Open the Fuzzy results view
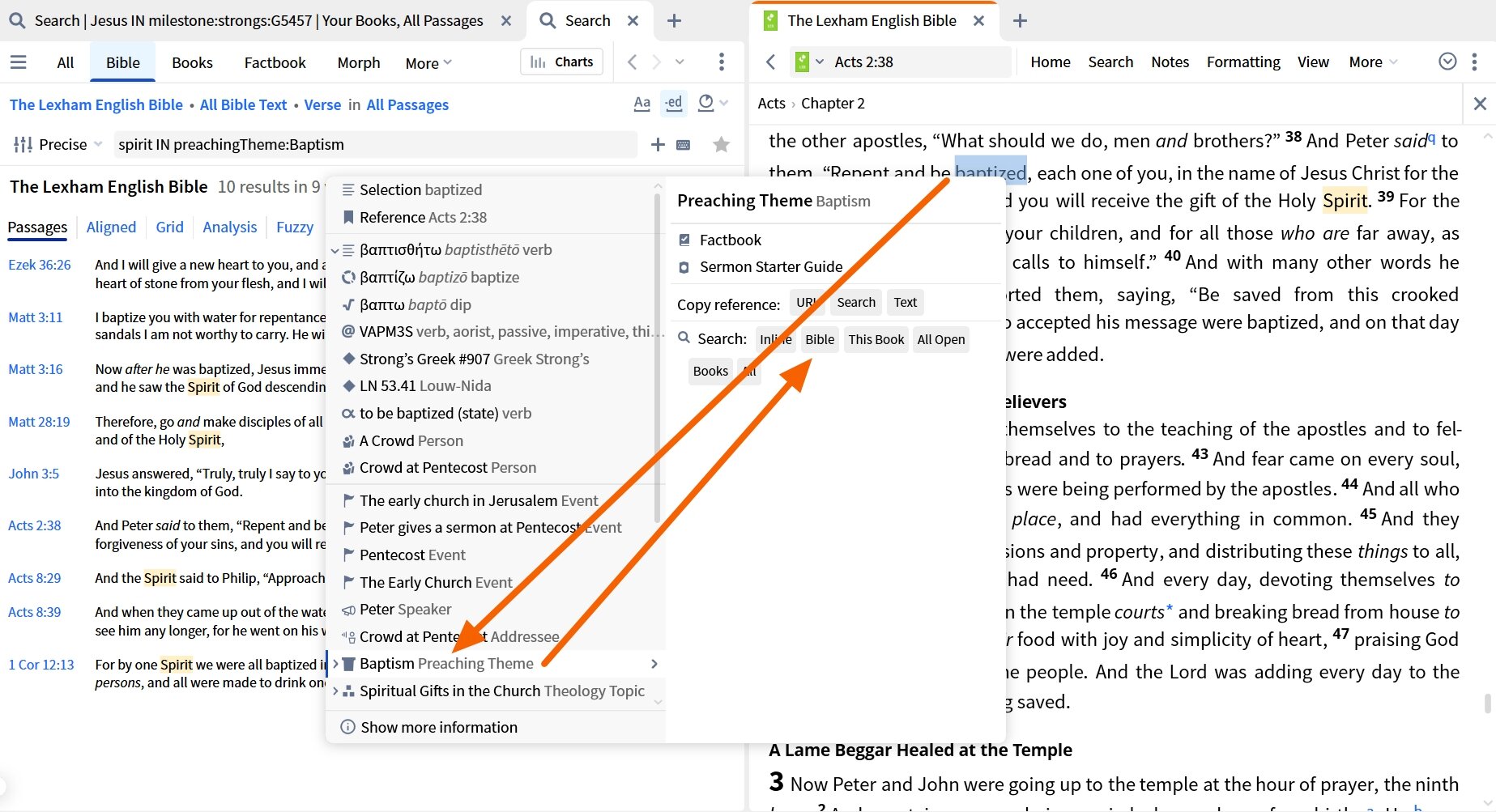Viewport: 1496px width, 812px height. click(x=295, y=227)
